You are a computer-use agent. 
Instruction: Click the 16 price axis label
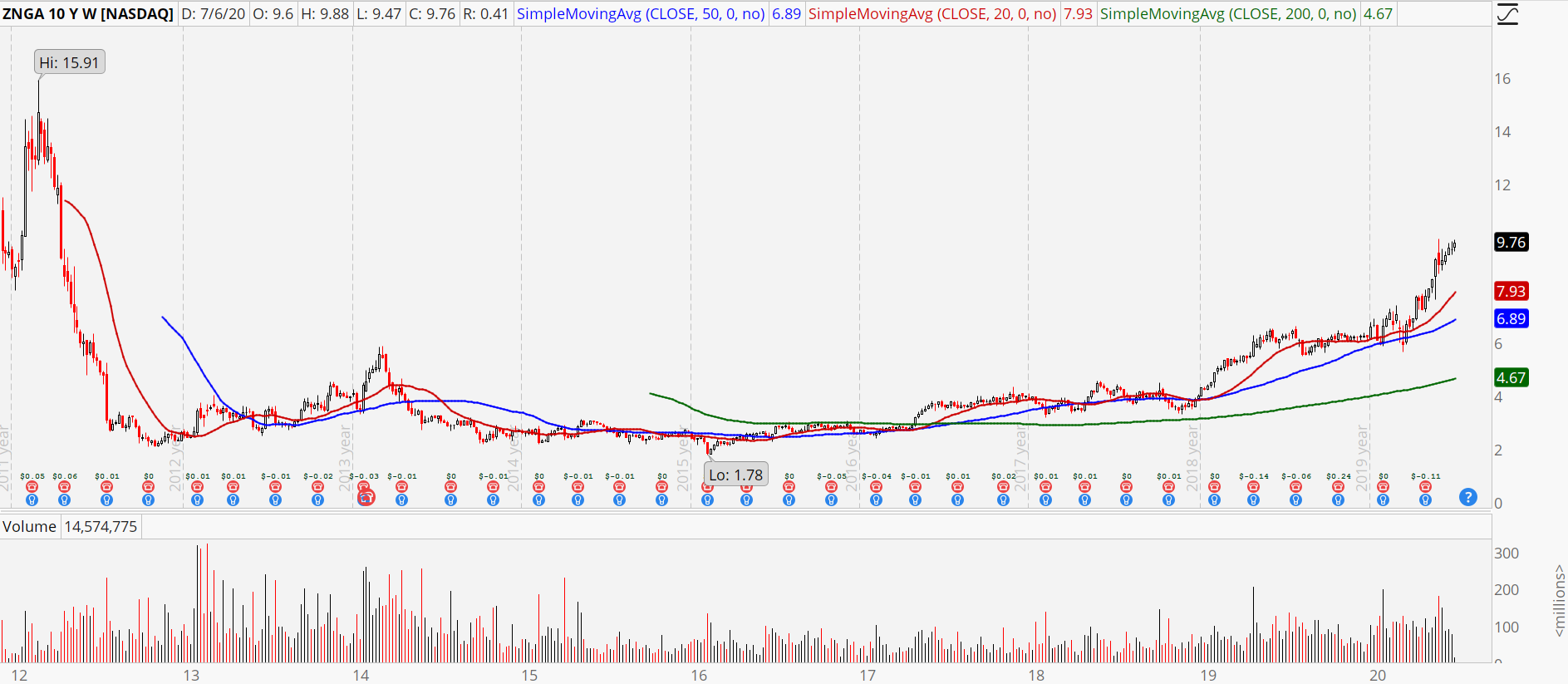tap(1502, 78)
